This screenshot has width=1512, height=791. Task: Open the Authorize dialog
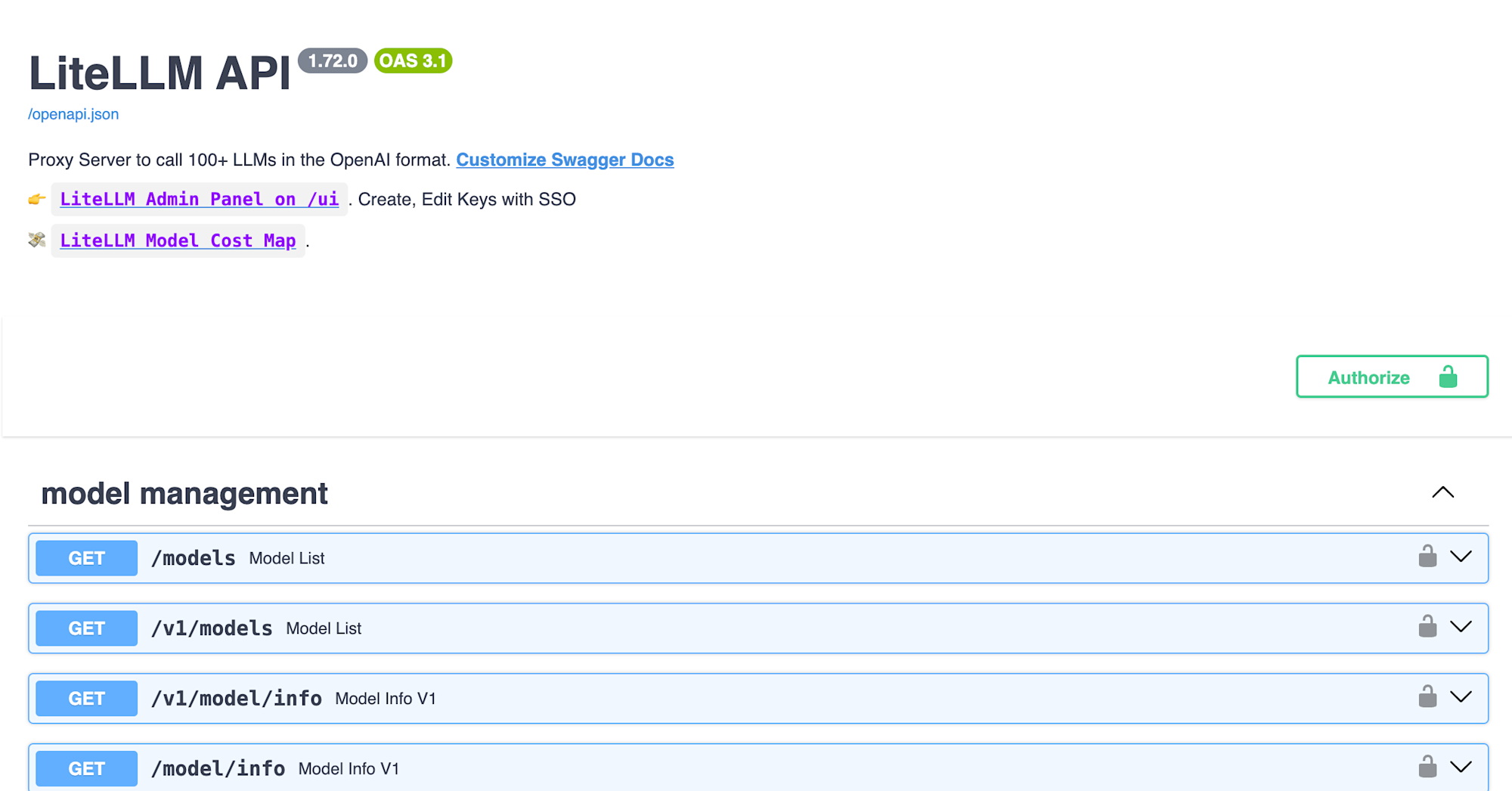1392,377
